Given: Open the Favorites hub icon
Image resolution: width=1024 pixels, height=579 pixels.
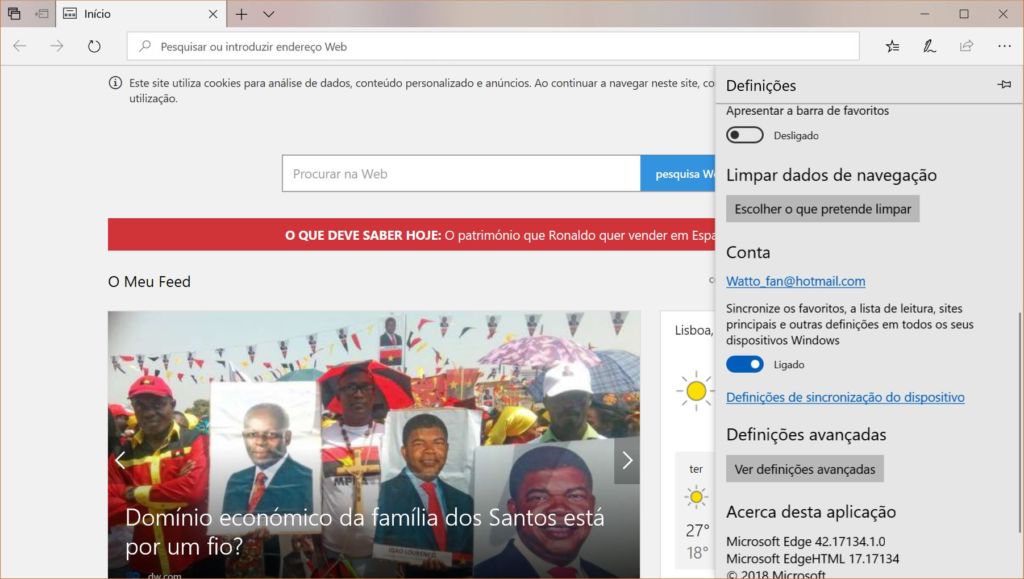Looking at the screenshot, I should [x=892, y=46].
